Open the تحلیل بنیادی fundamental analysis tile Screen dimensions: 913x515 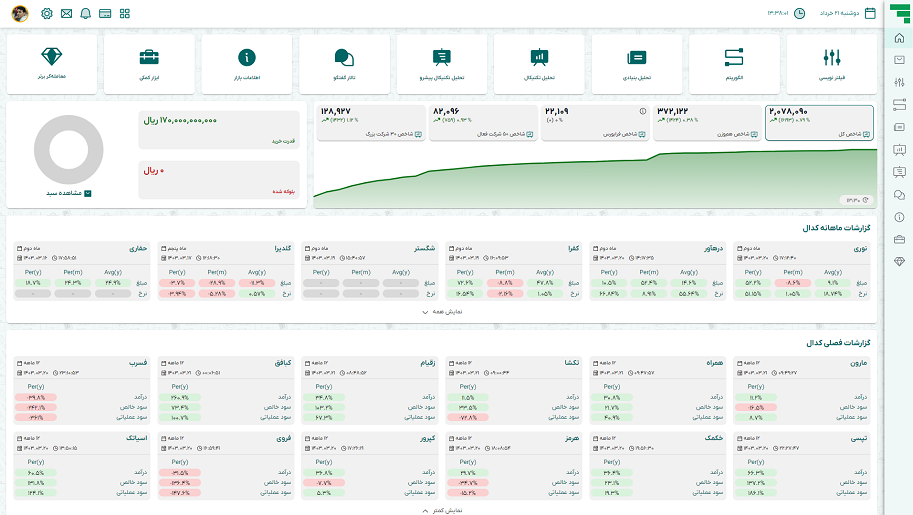[636, 64]
